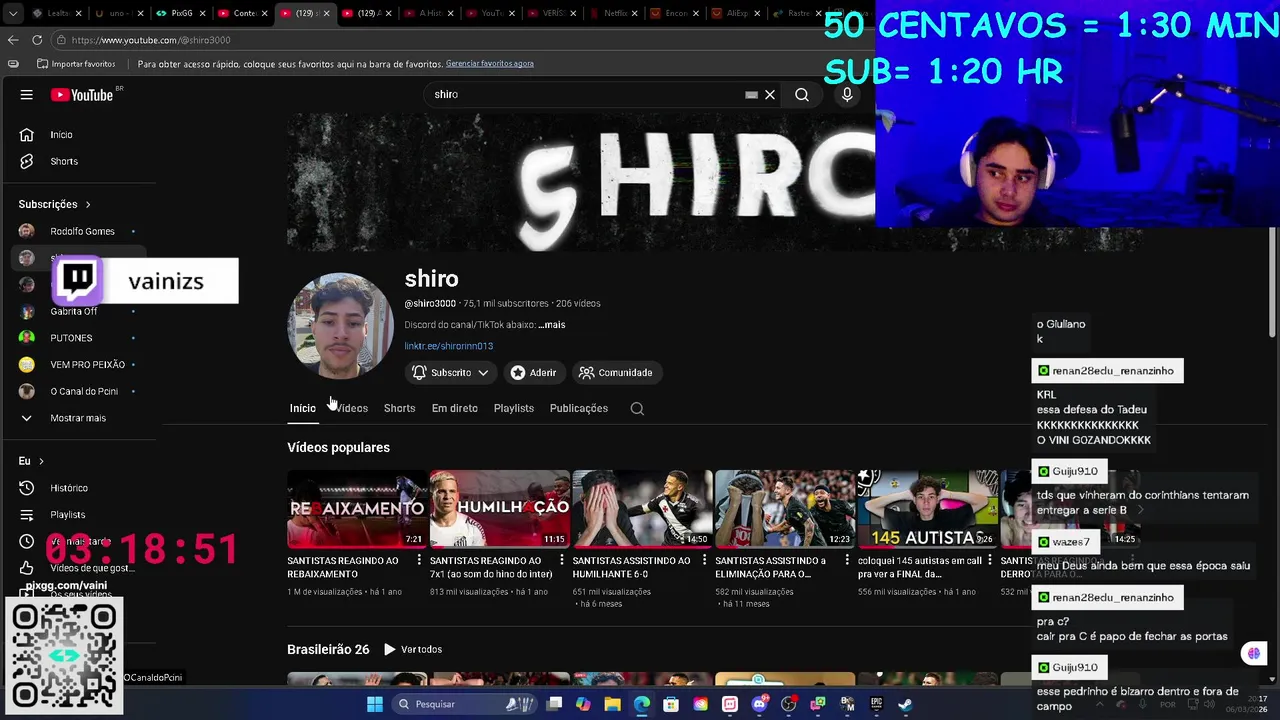Open Gabrita Off subscription
This screenshot has width=1280, height=720.
coord(78,312)
